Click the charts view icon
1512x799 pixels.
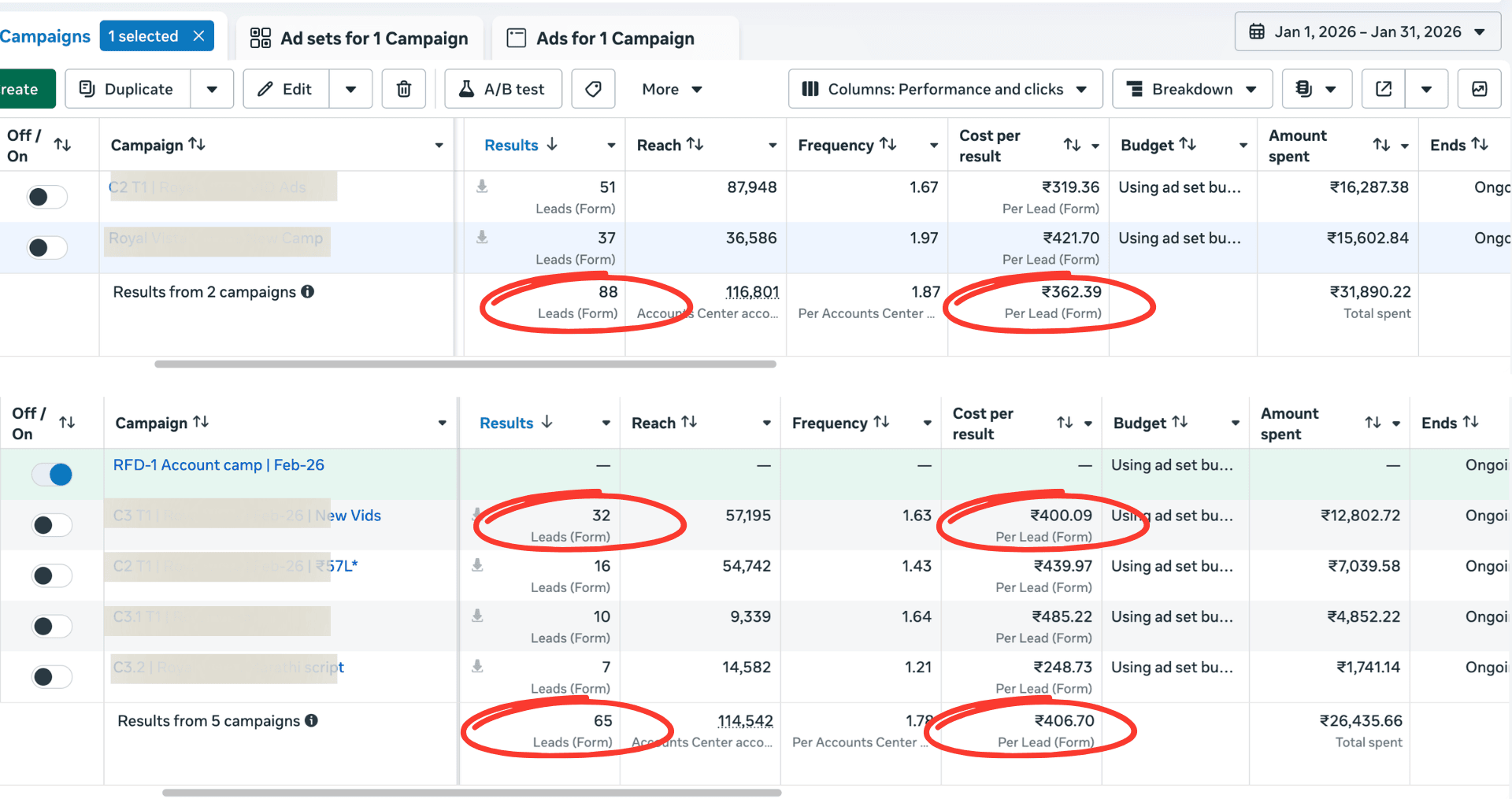[1479, 89]
